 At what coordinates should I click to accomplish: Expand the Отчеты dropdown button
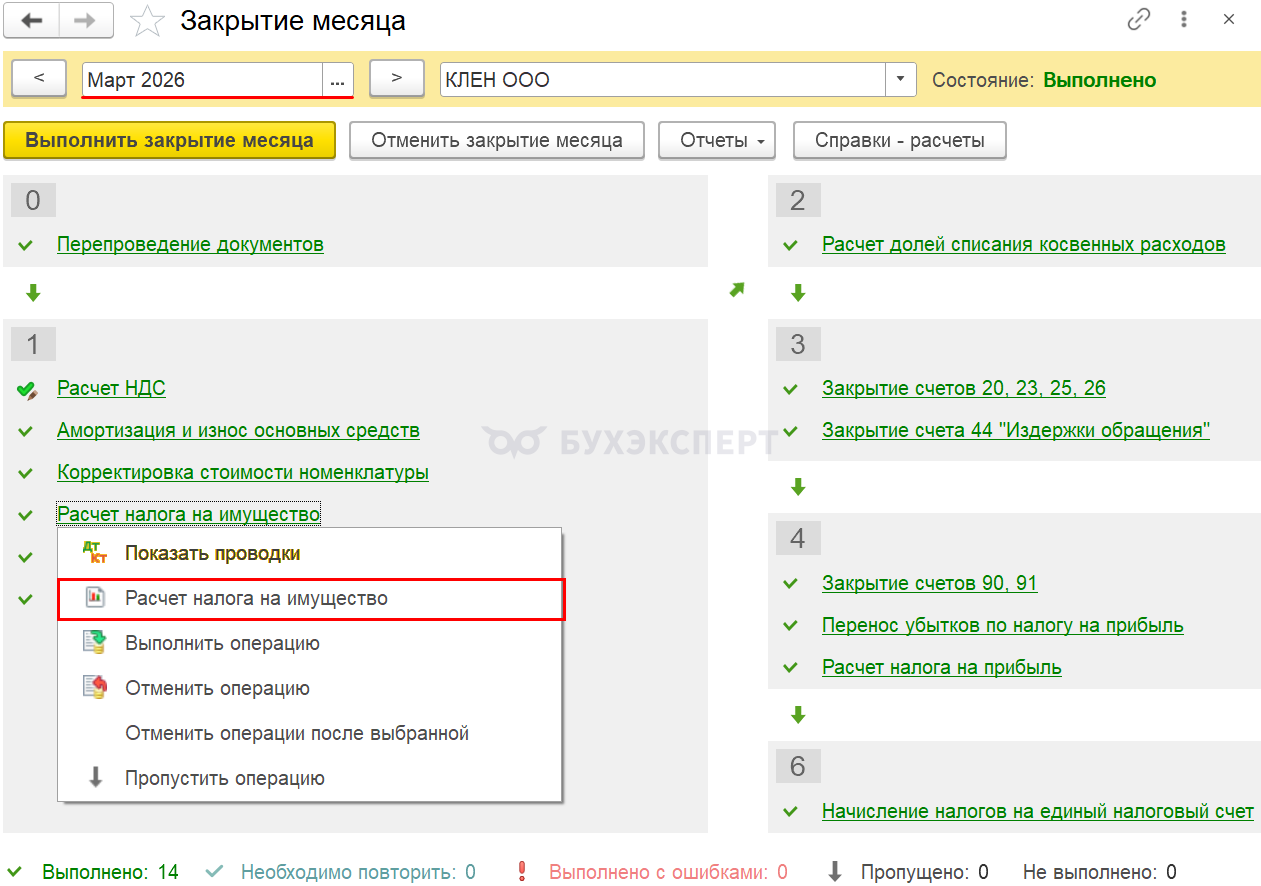tap(717, 141)
